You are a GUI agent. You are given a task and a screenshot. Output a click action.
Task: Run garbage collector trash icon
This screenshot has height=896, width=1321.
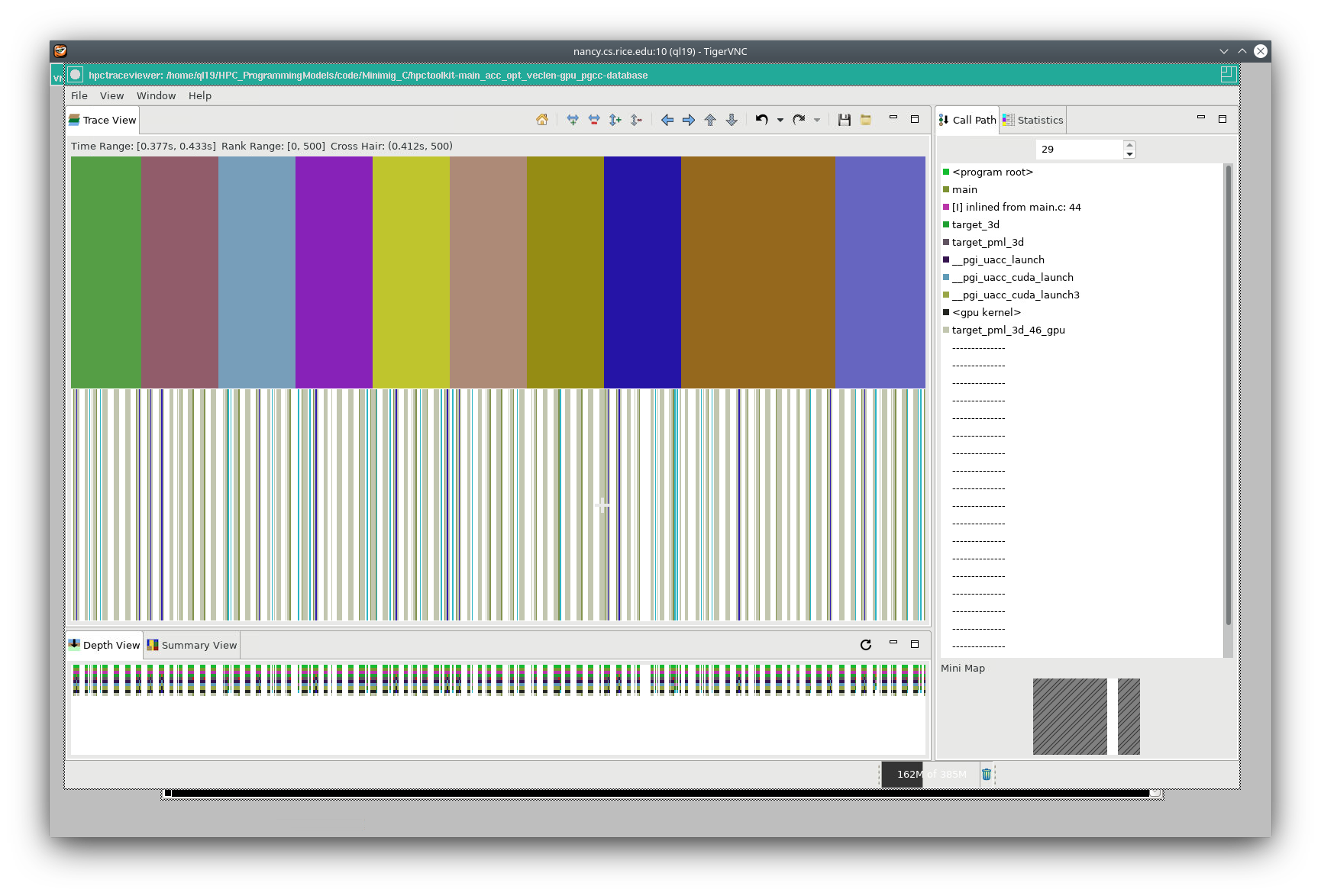[987, 774]
